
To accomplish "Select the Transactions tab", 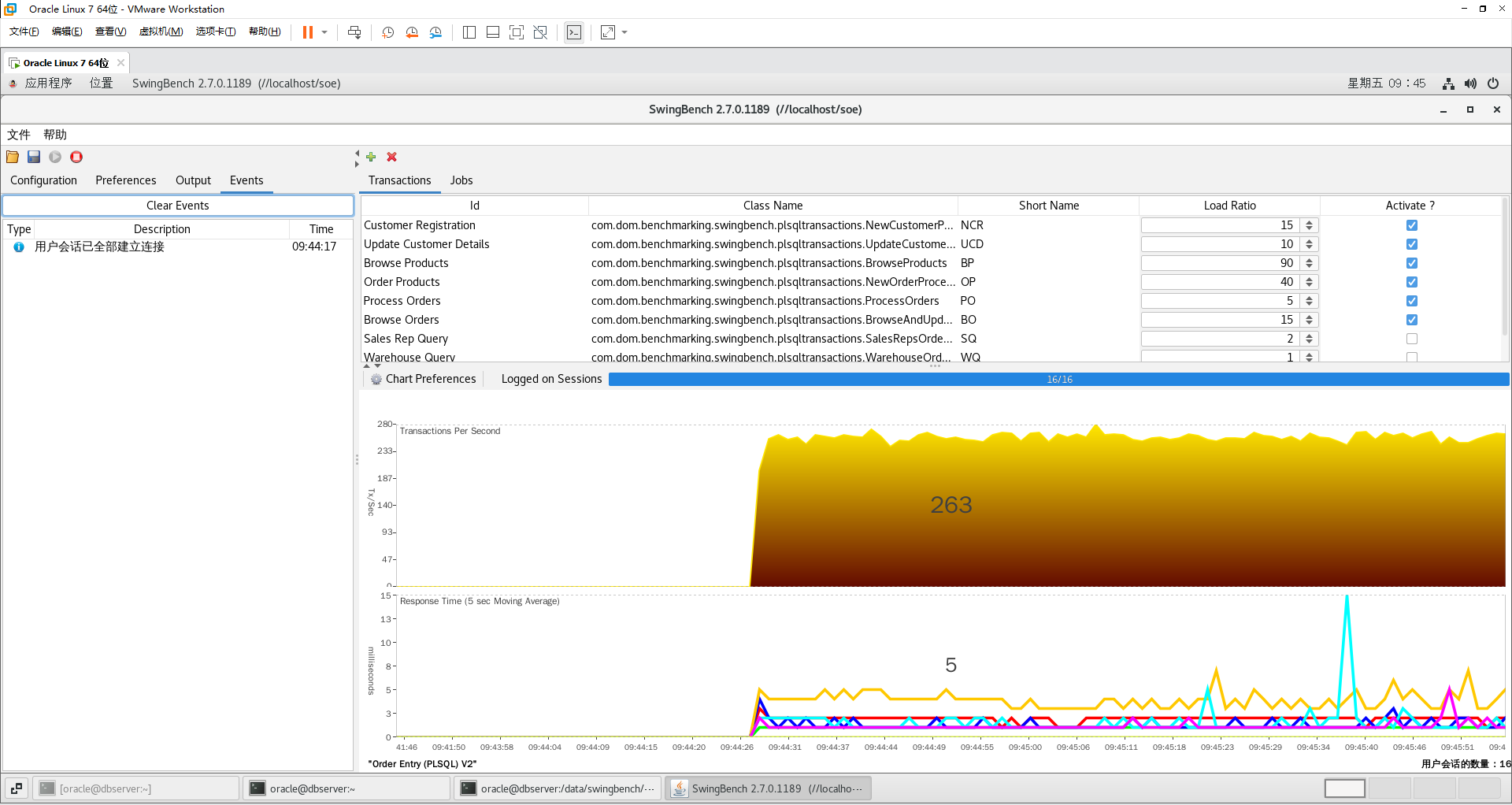I will (x=400, y=180).
